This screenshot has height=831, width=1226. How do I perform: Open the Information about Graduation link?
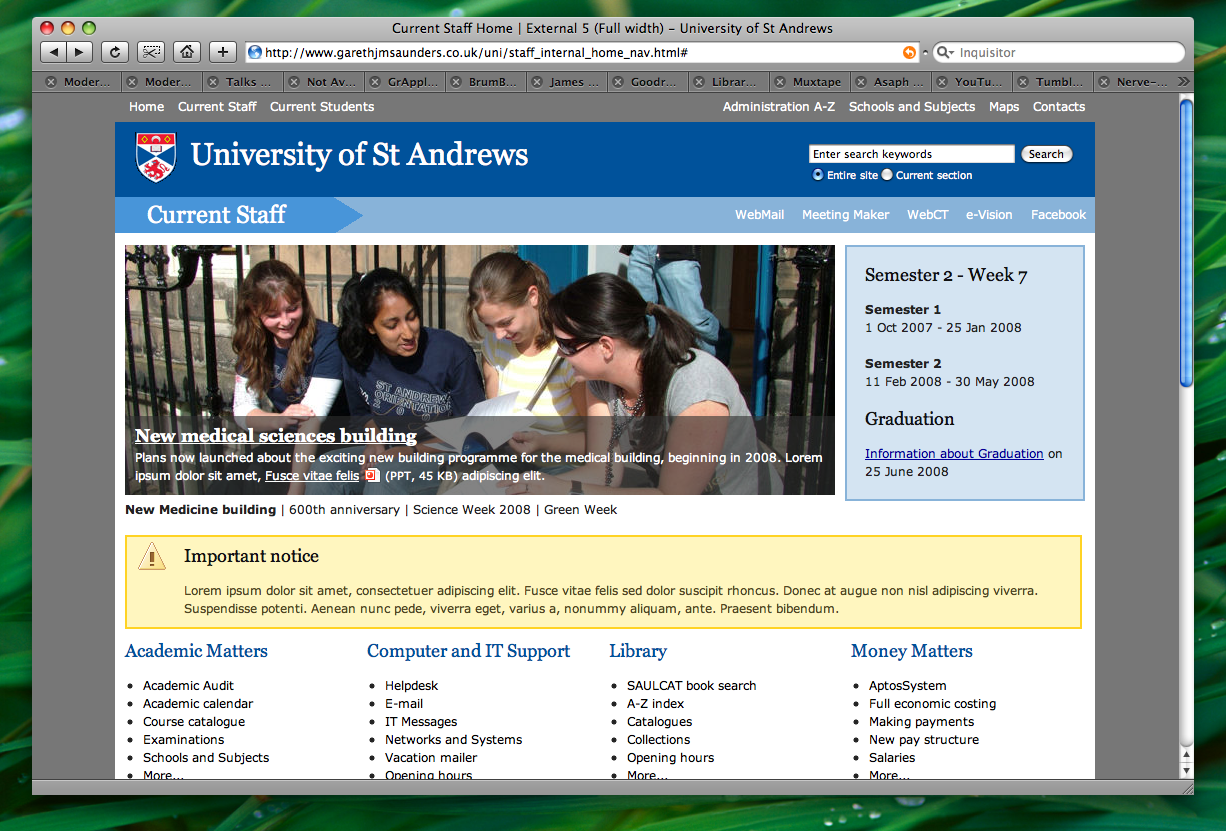click(953, 454)
